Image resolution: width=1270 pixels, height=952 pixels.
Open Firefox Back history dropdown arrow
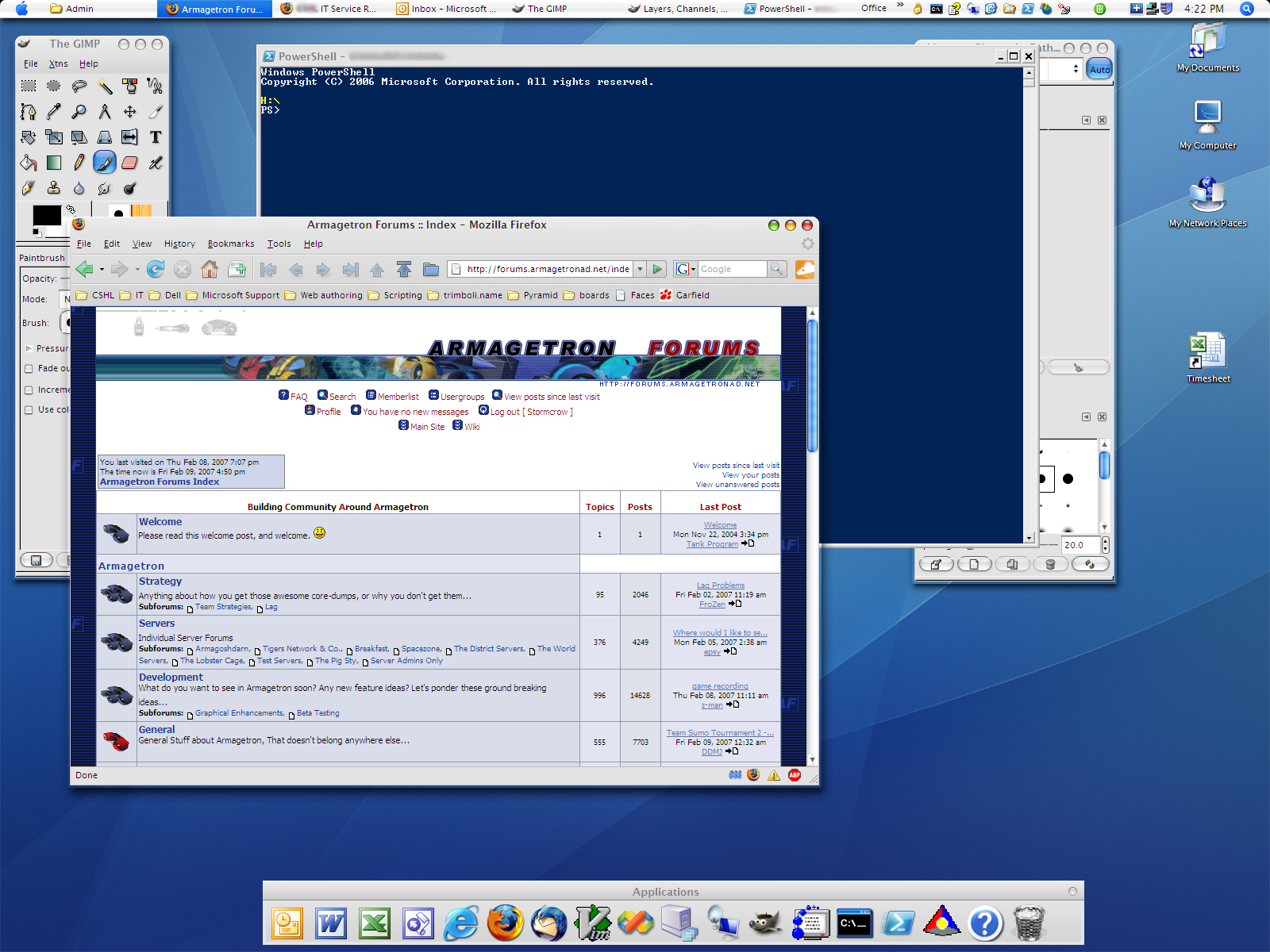tap(102, 270)
